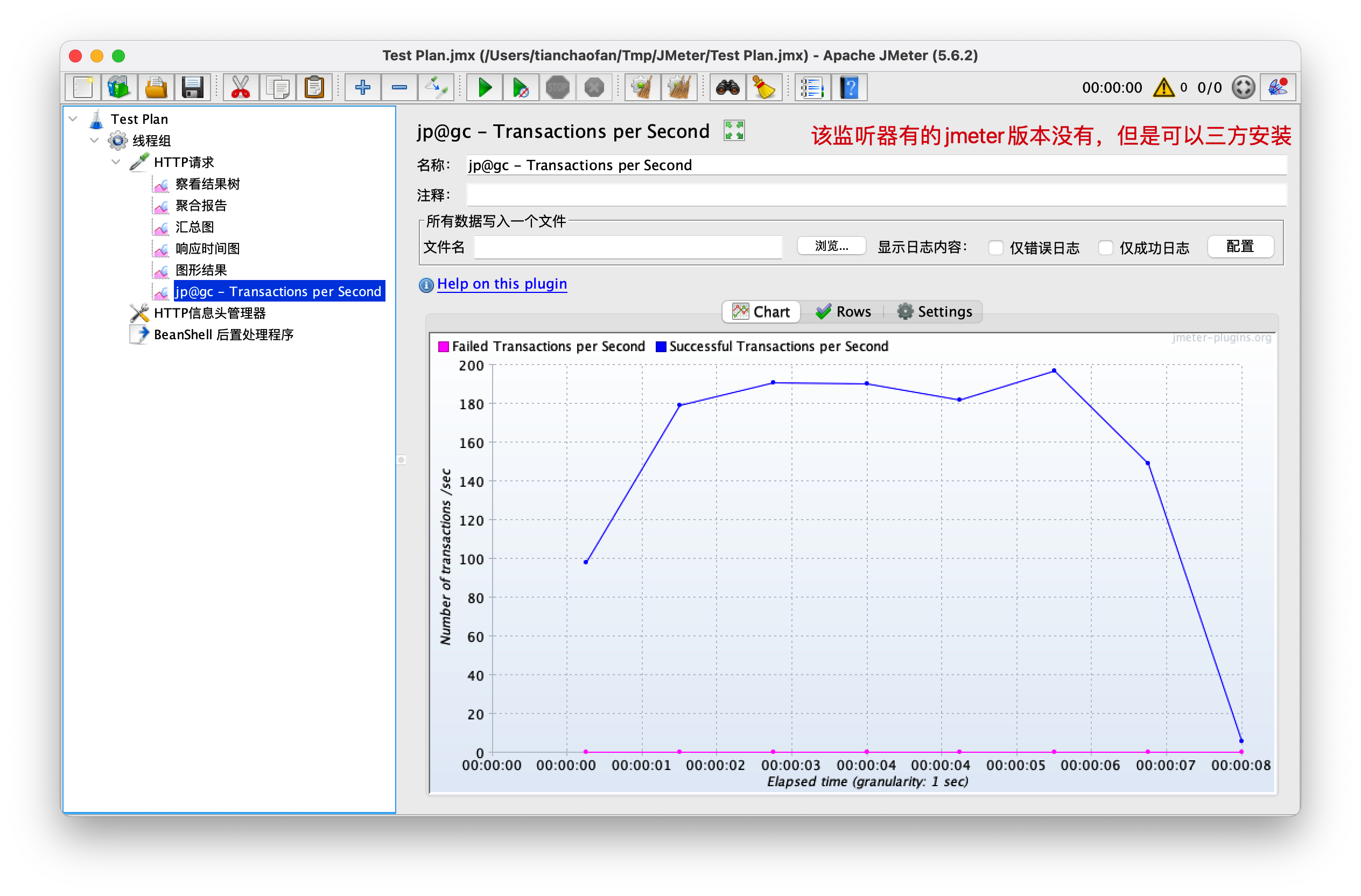Click the Paste clipboard icon
1361x896 pixels.
coord(314,87)
